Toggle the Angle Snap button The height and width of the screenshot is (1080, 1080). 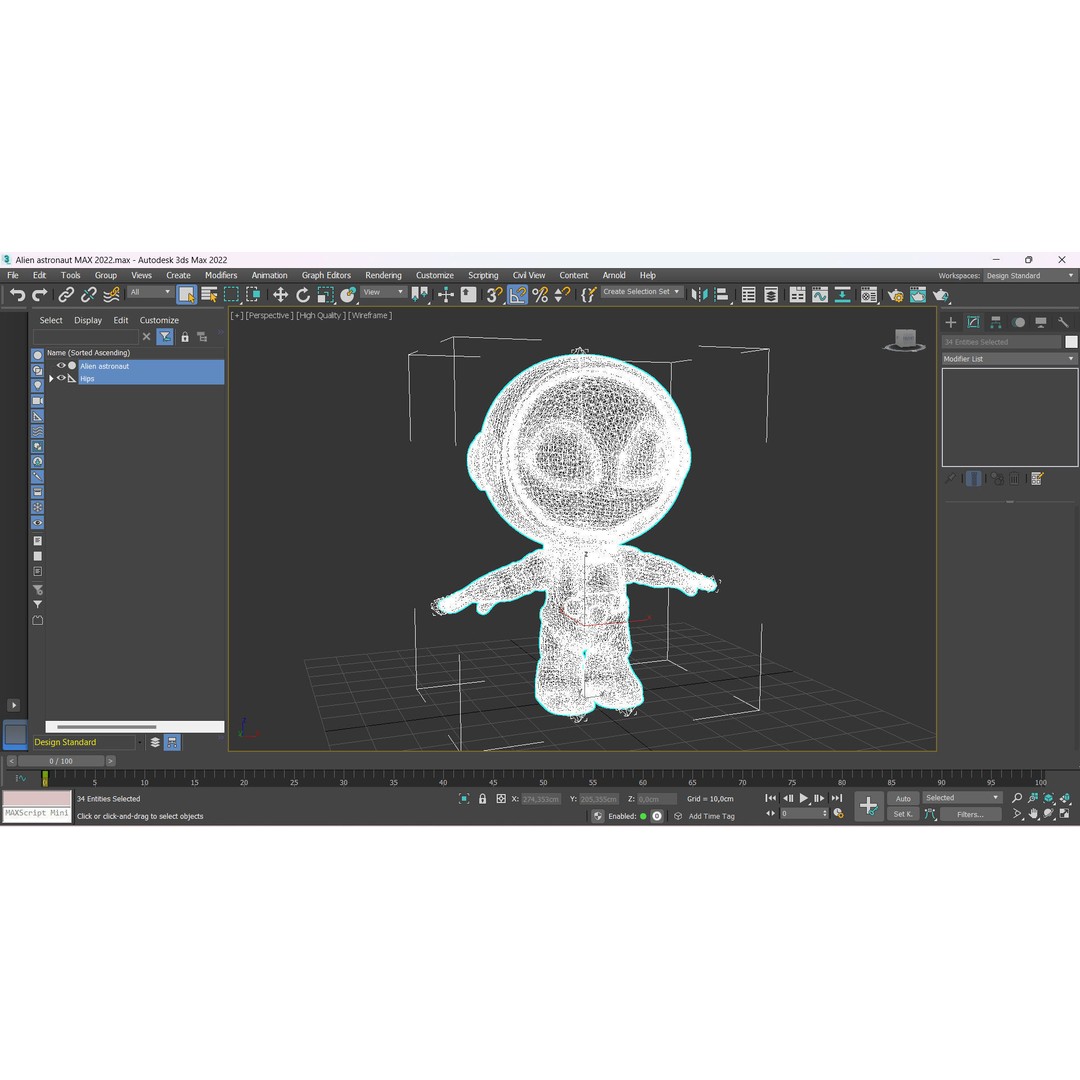coord(517,295)
